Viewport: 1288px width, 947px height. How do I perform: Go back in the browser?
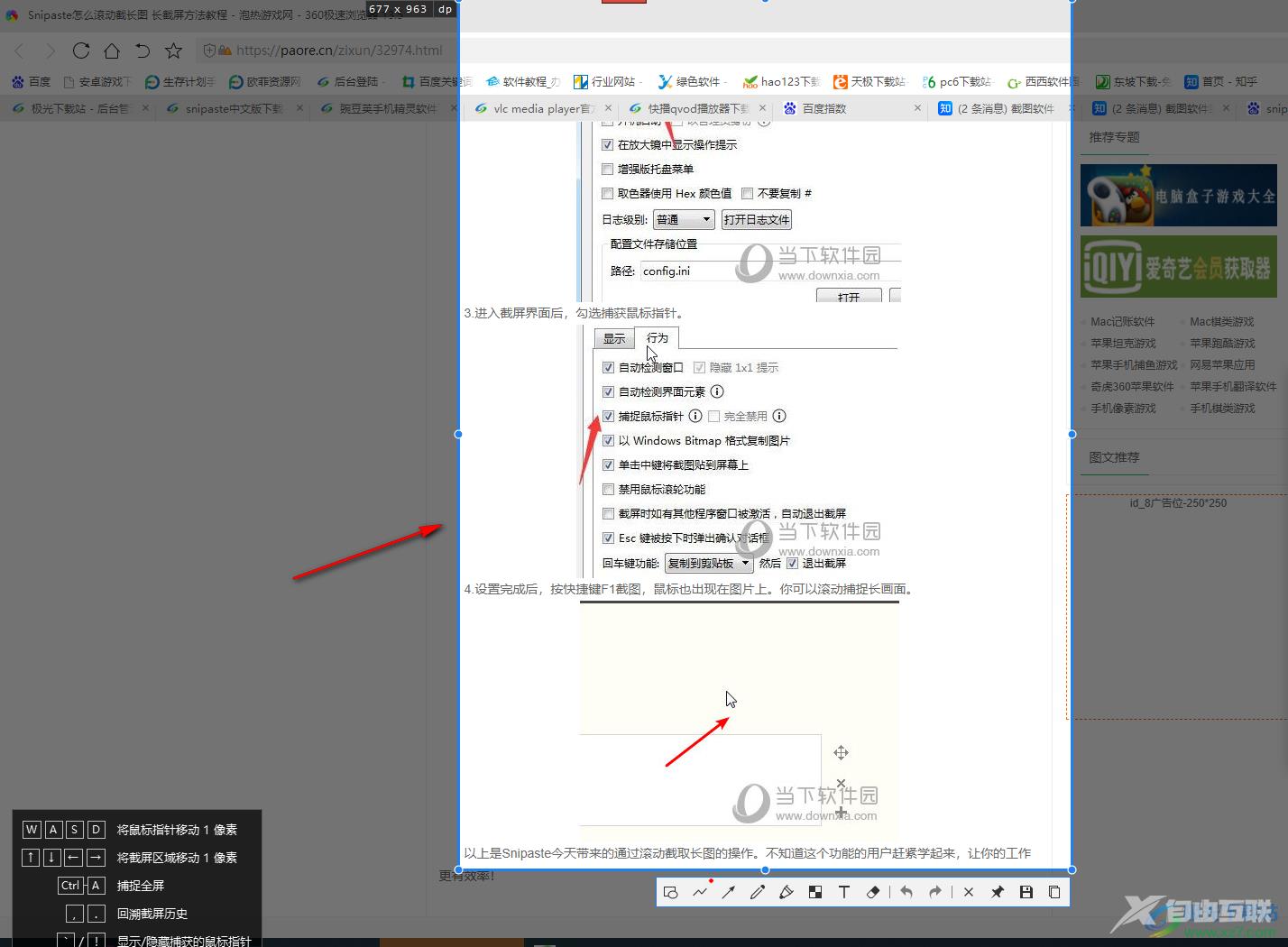click(x=20, y=51)
